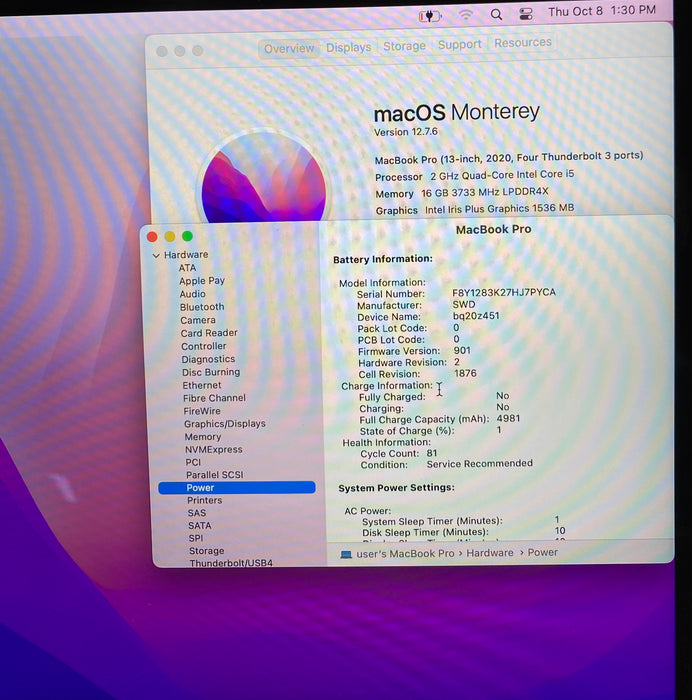The image size is (692, 700).
Task: Open the battery status menu bar icon
Action: point(429,17)
